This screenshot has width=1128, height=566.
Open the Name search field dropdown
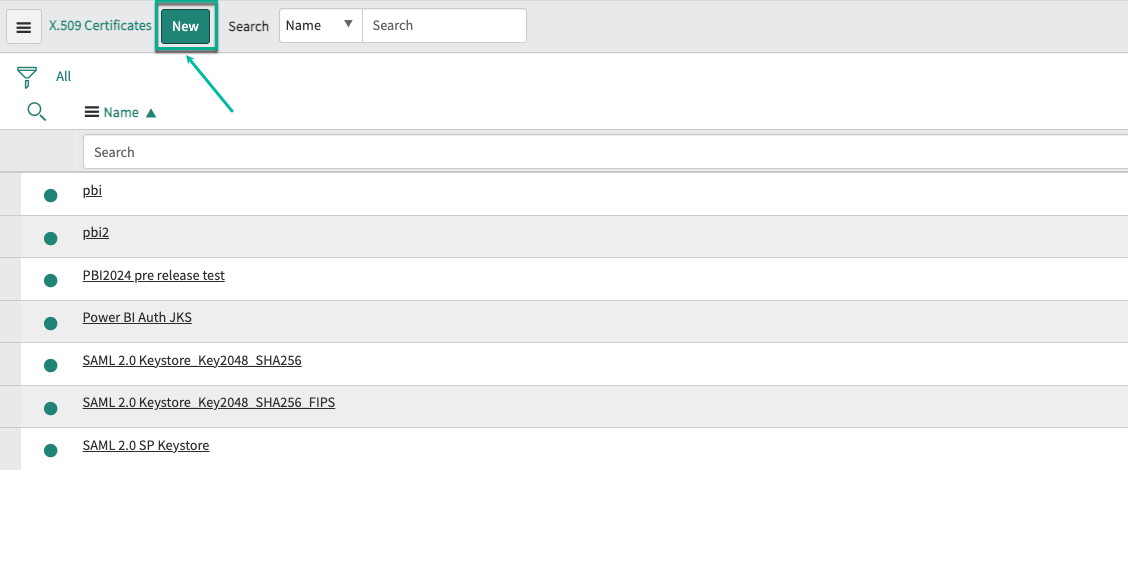tap(320, 26)
